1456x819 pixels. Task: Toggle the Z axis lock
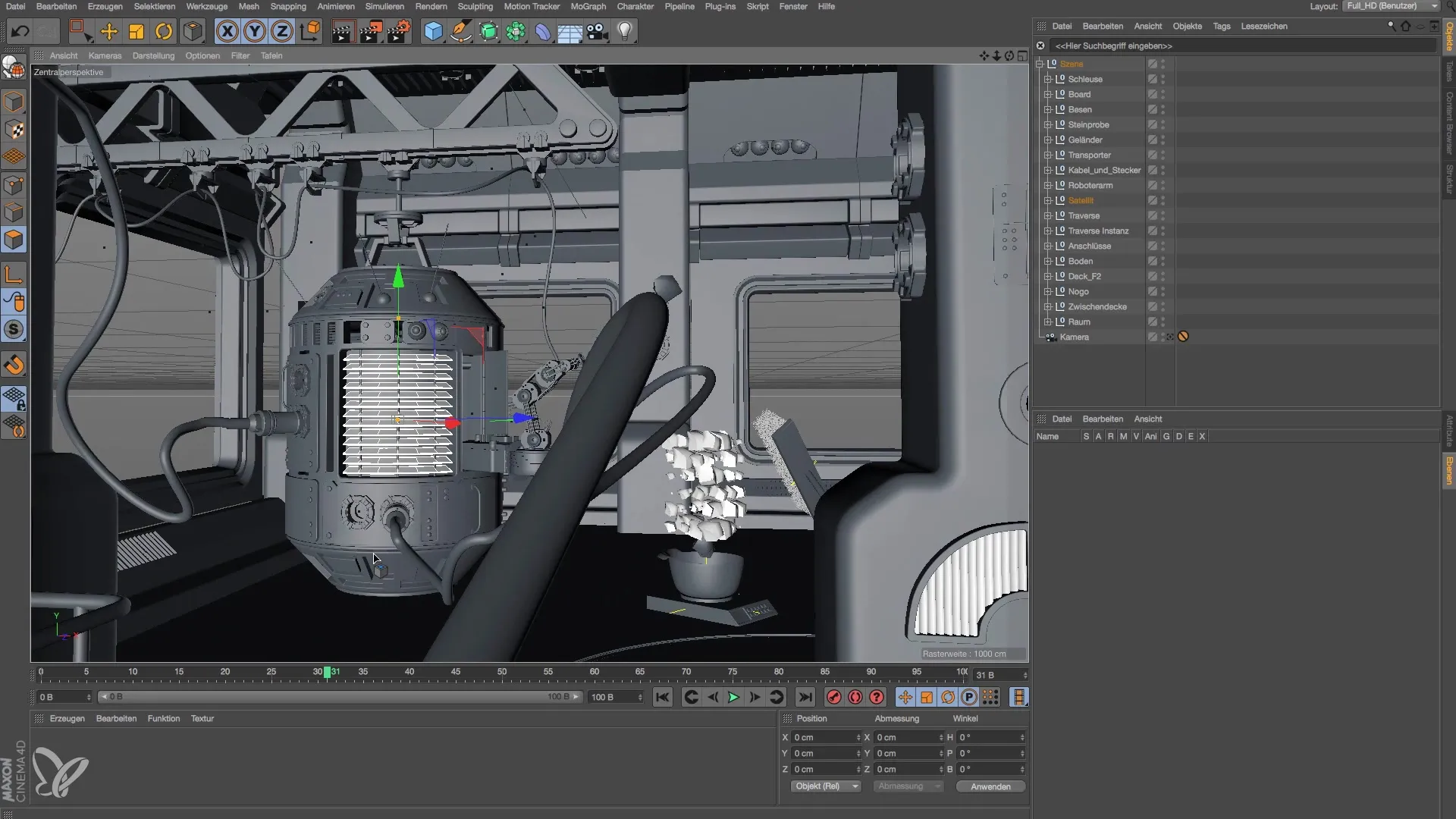click(x=282, y=31)
